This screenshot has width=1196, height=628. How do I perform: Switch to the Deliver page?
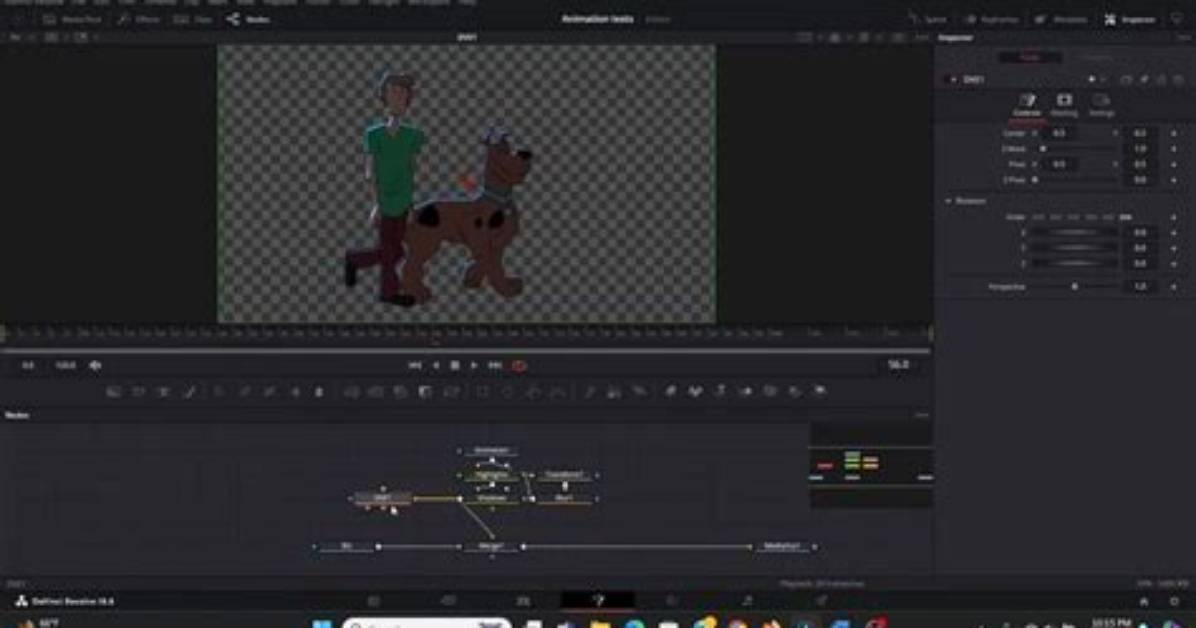tap(821, 601)
